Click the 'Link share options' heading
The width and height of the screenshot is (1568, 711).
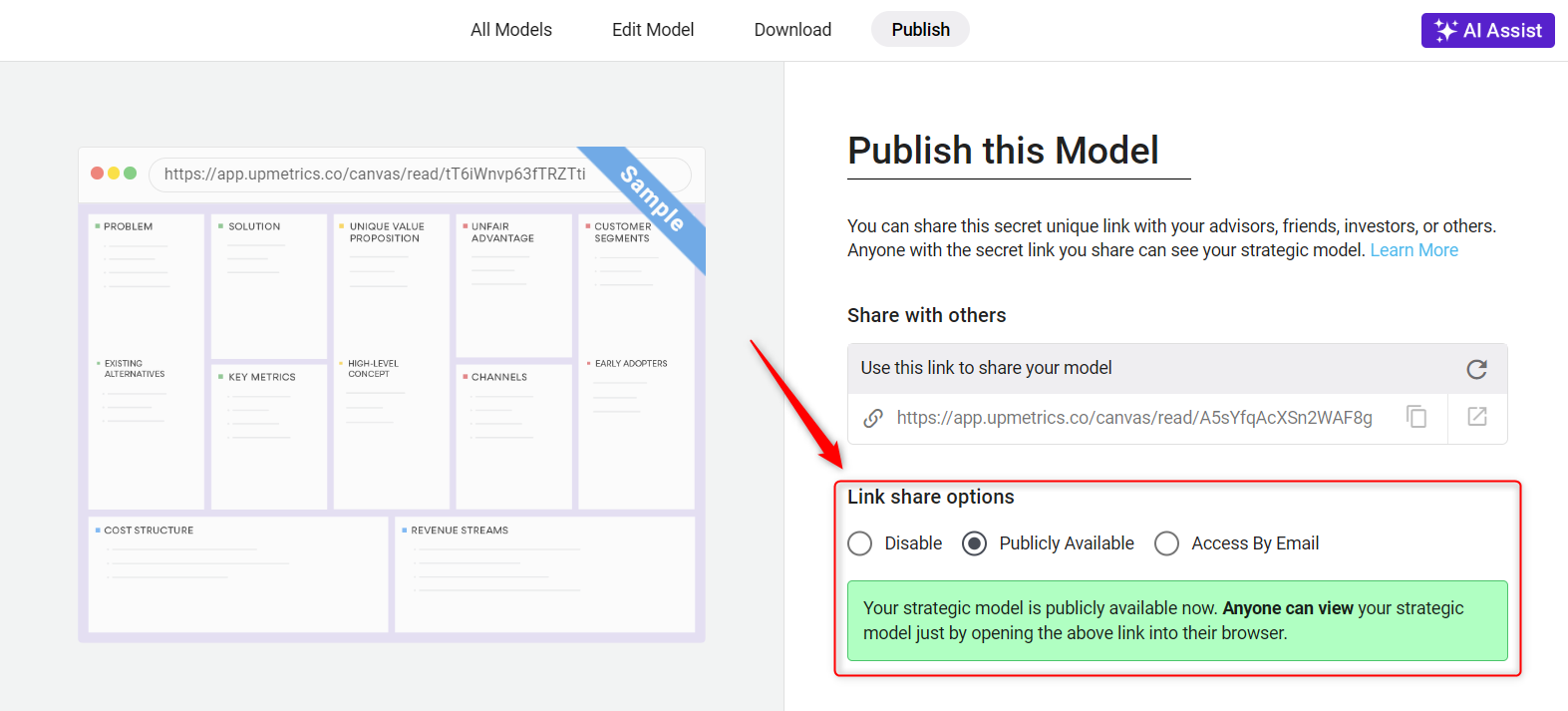pyautogui.click(x=930, y=497)
